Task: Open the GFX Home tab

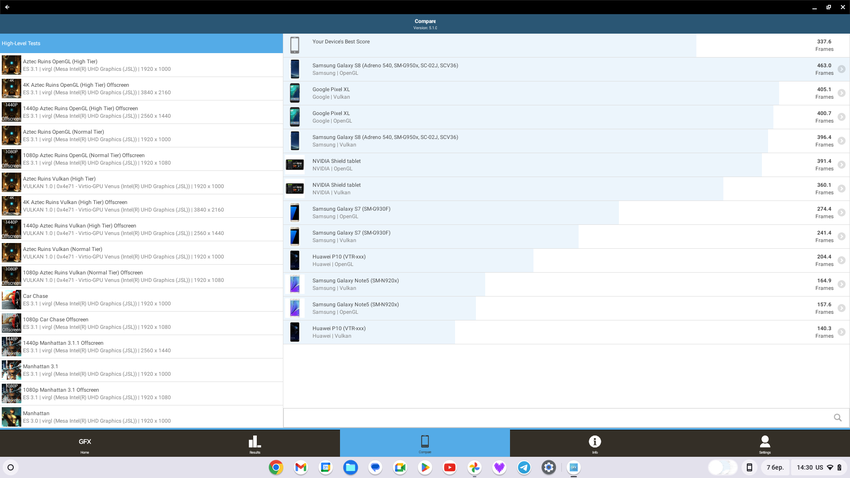Action: point(85,443)
